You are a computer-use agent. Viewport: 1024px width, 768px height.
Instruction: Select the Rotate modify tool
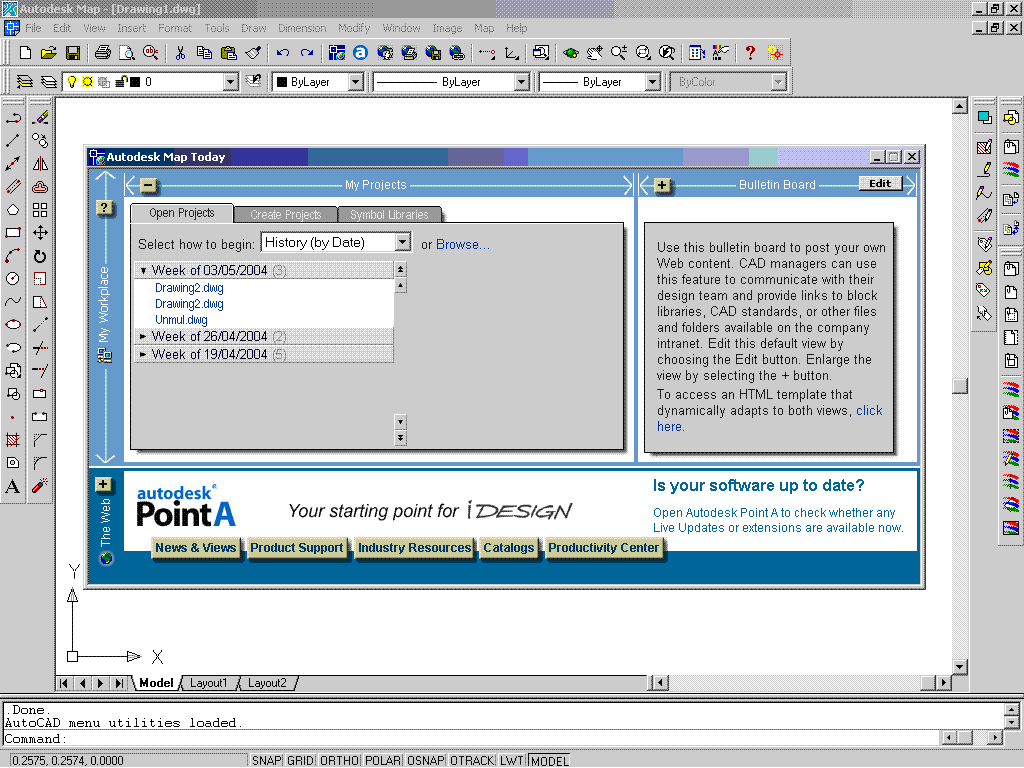(40, 256)
